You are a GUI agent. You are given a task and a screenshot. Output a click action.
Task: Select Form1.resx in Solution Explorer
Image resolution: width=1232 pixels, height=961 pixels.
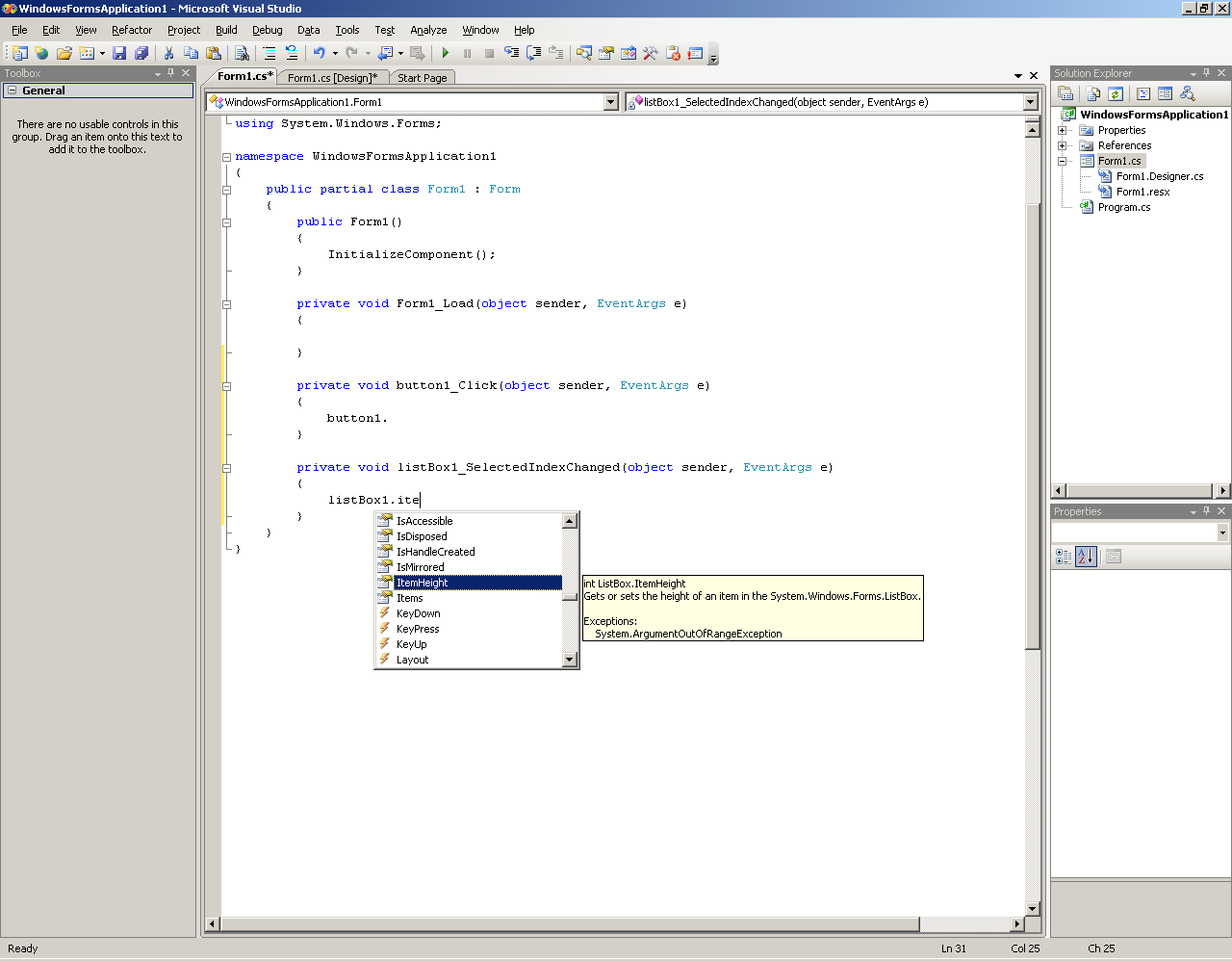[1142, 192]
